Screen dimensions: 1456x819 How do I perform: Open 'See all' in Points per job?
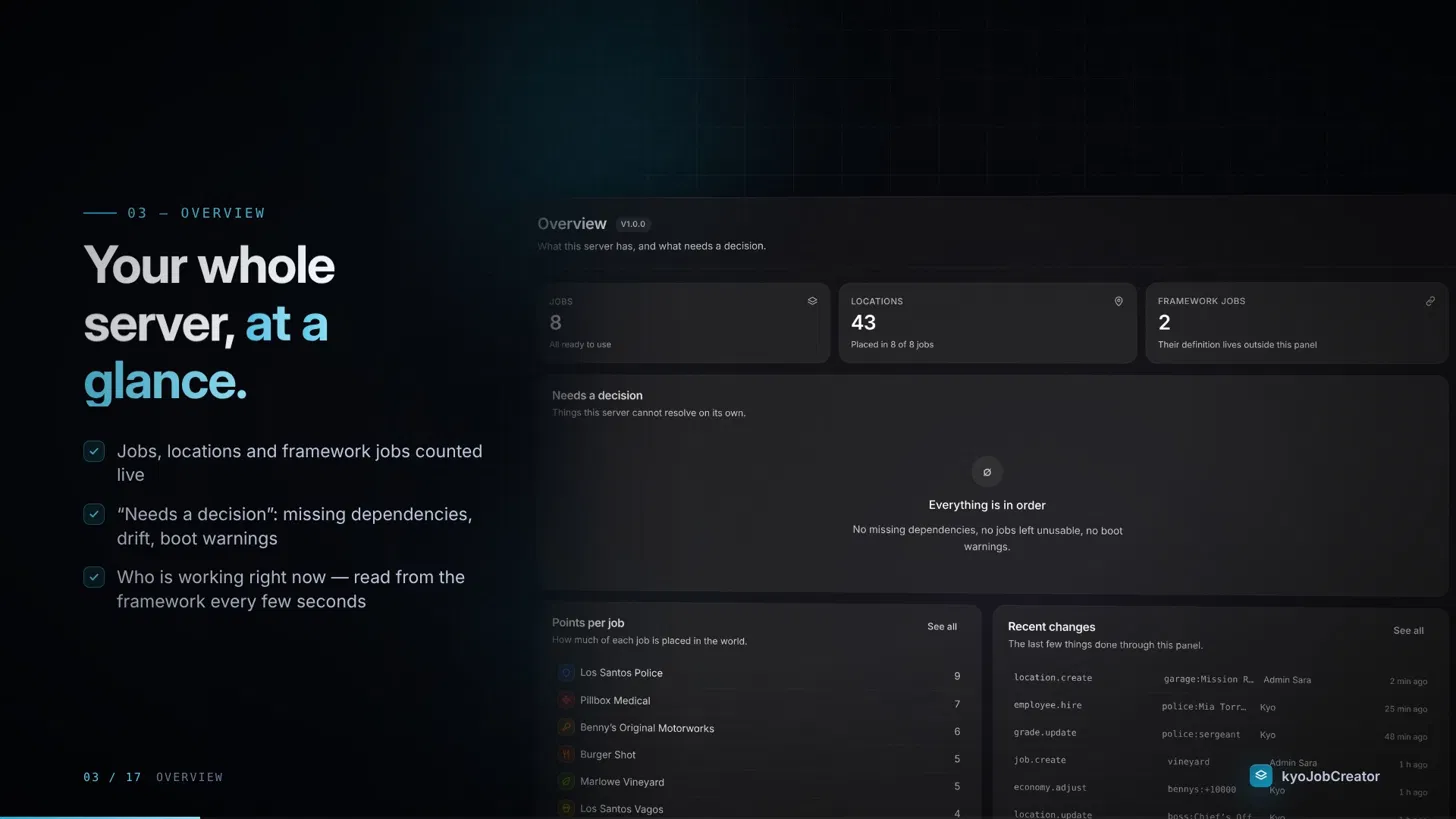942,627
